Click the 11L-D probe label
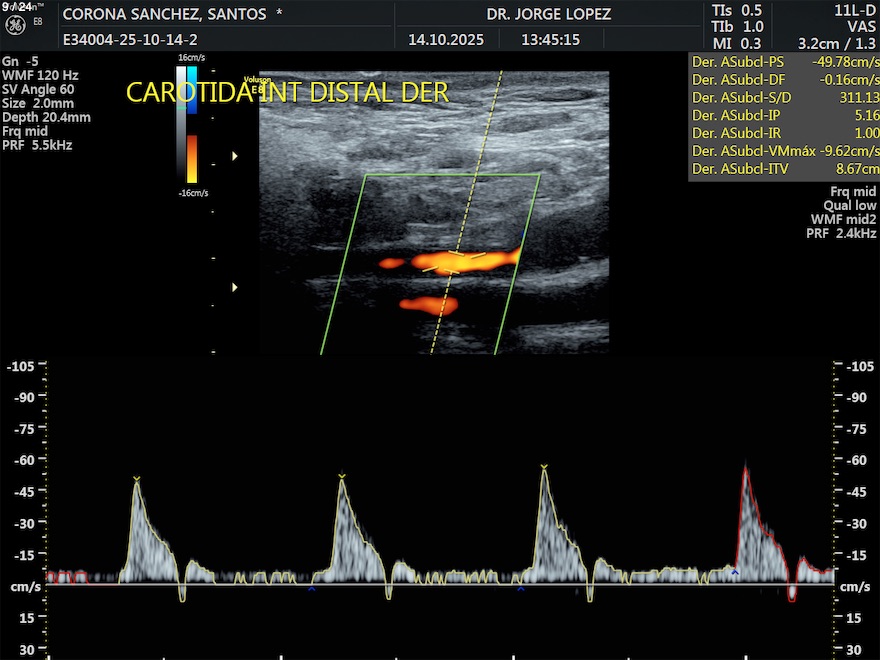 [x=853, y=9]
